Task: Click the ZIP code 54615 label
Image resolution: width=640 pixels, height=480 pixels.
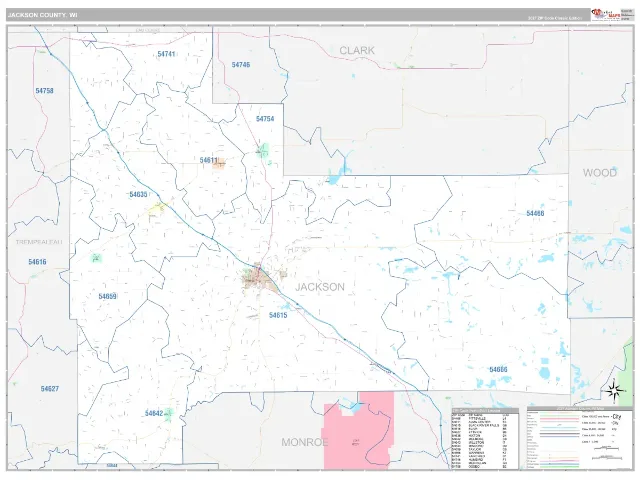Action: 278,315
